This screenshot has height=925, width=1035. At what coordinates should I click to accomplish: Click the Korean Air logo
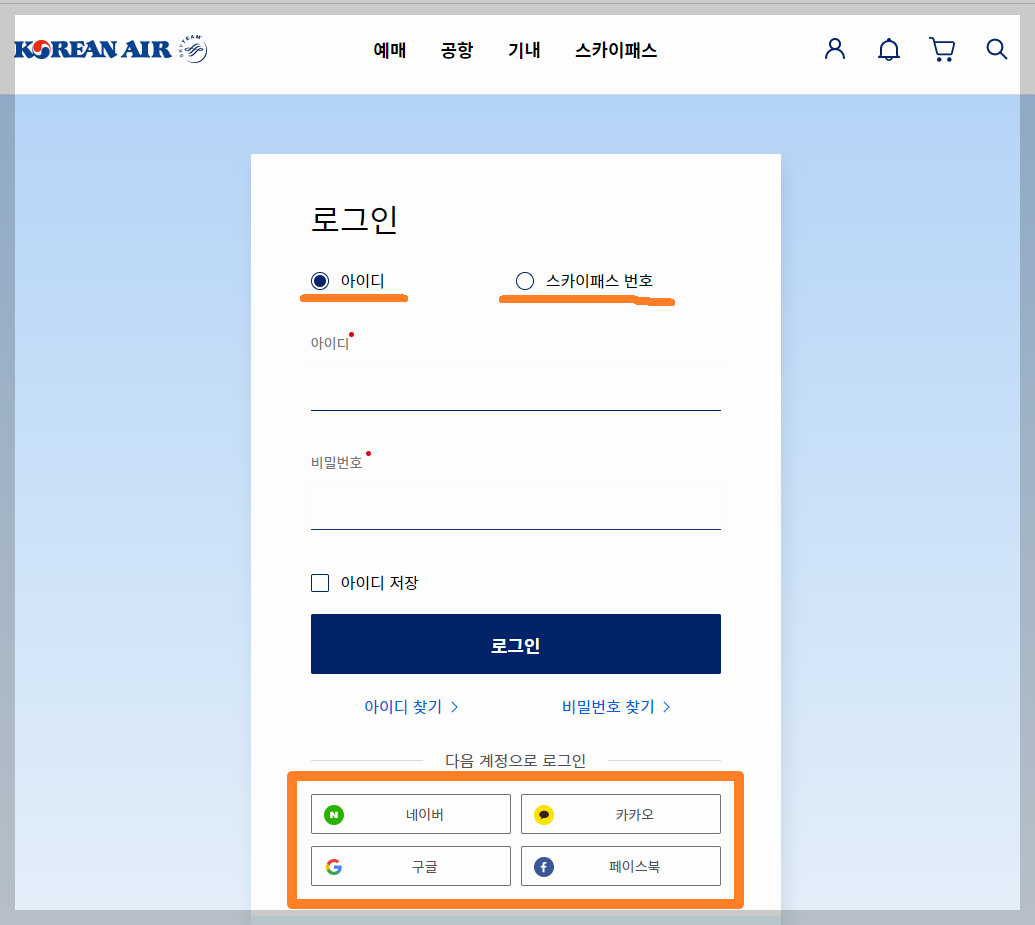tap(111, 50)
